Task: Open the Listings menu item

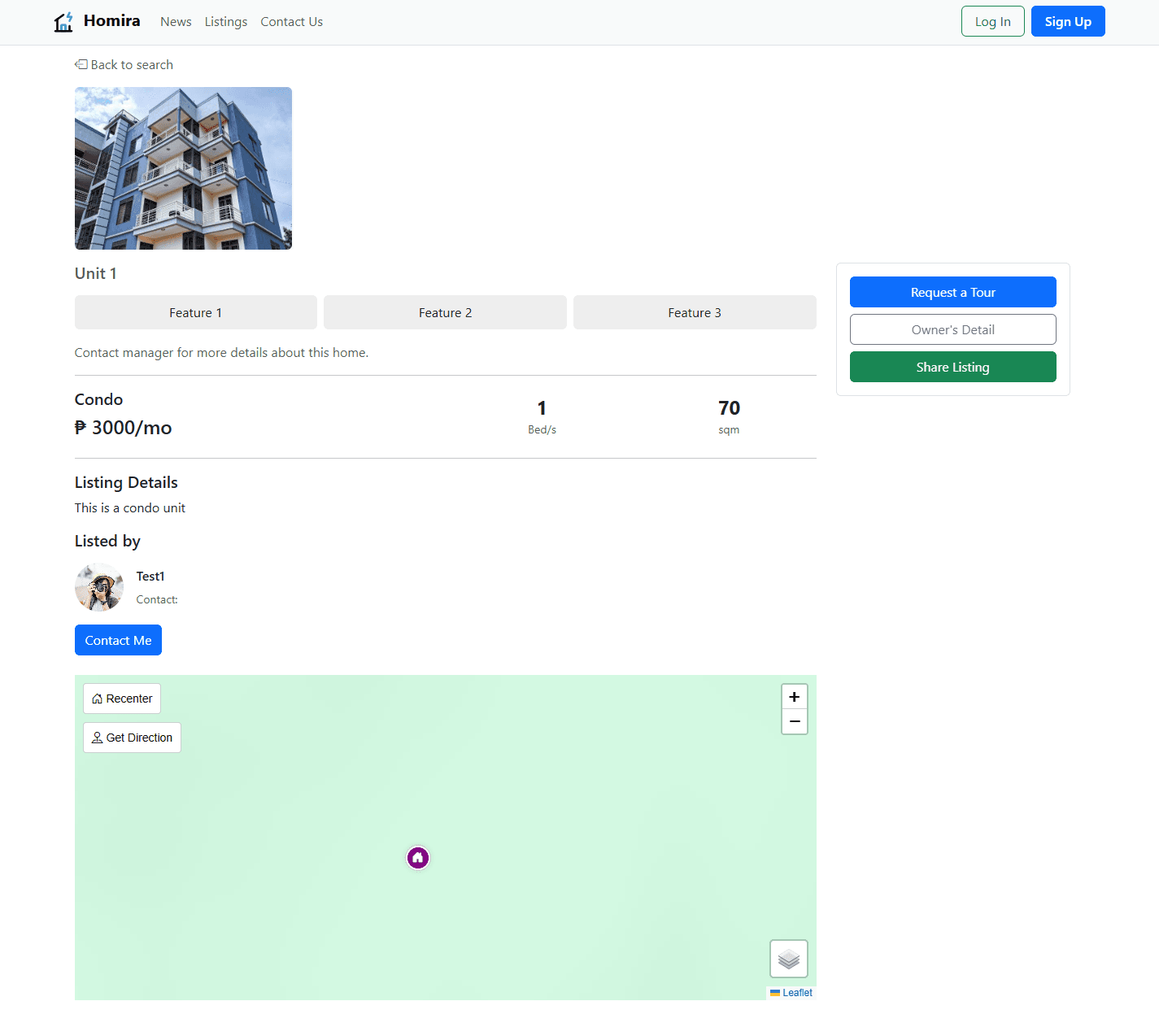Action: (x=226, y=22)
